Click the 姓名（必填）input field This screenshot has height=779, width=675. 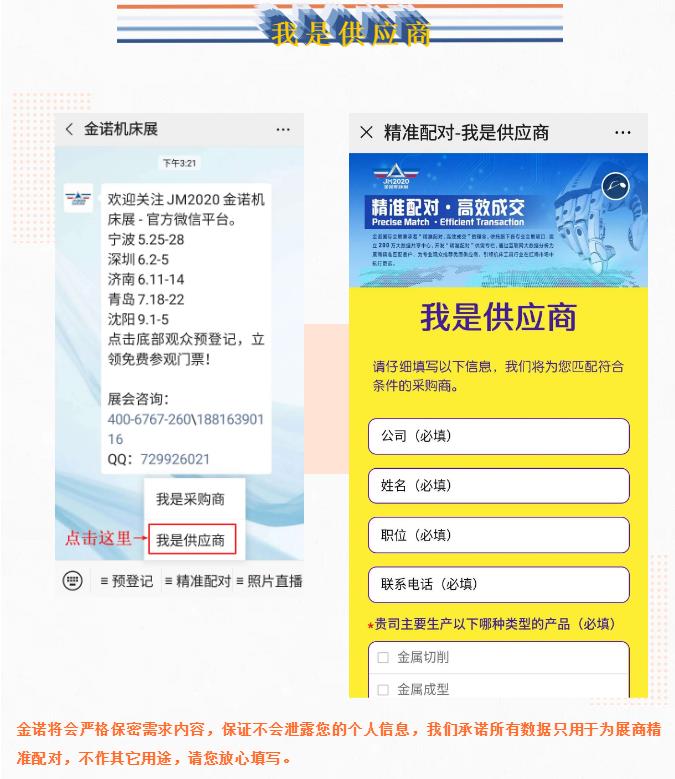pyautogui.click(x=499, y=485)
